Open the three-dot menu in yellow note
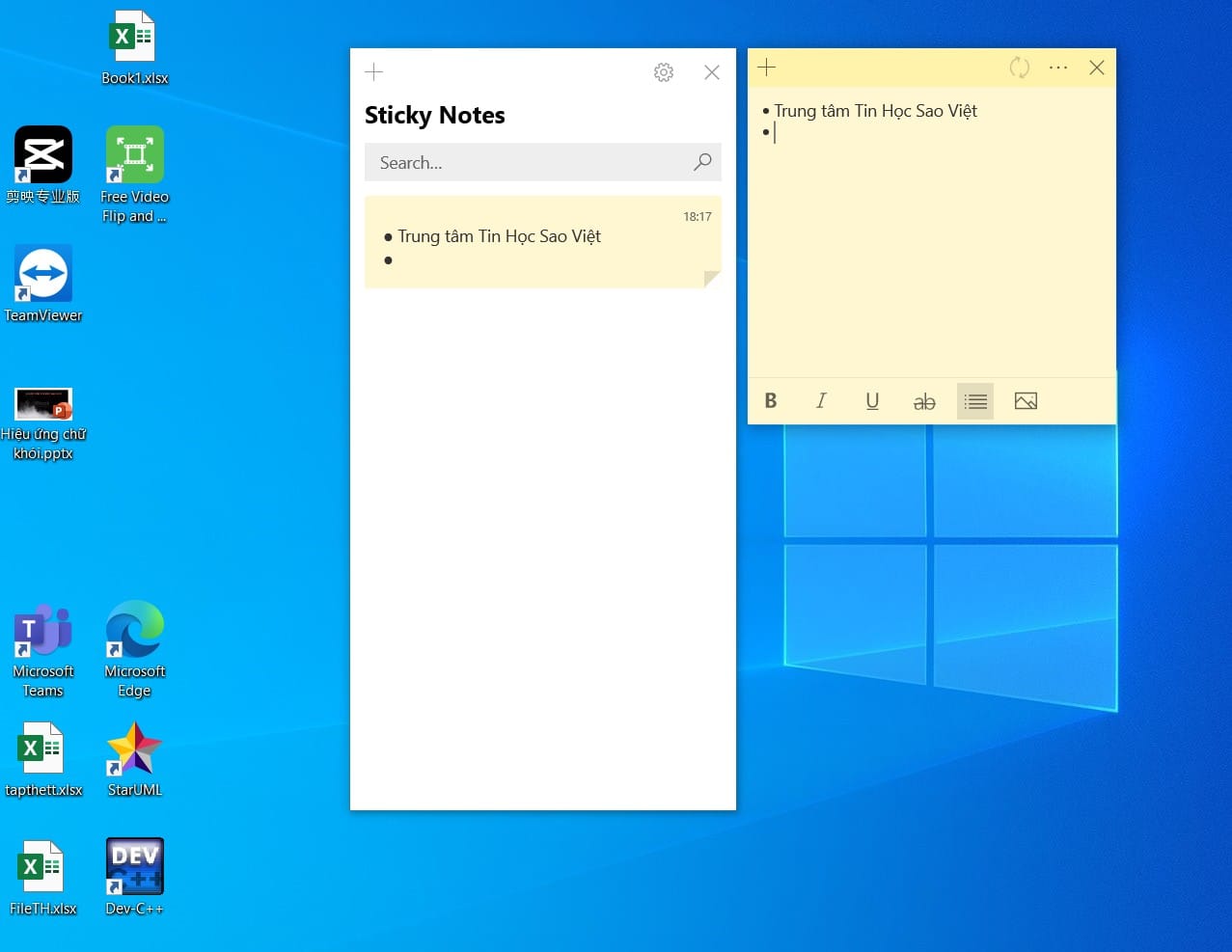This screenshot has width=1232, height=952. [x=1058, y=68]
